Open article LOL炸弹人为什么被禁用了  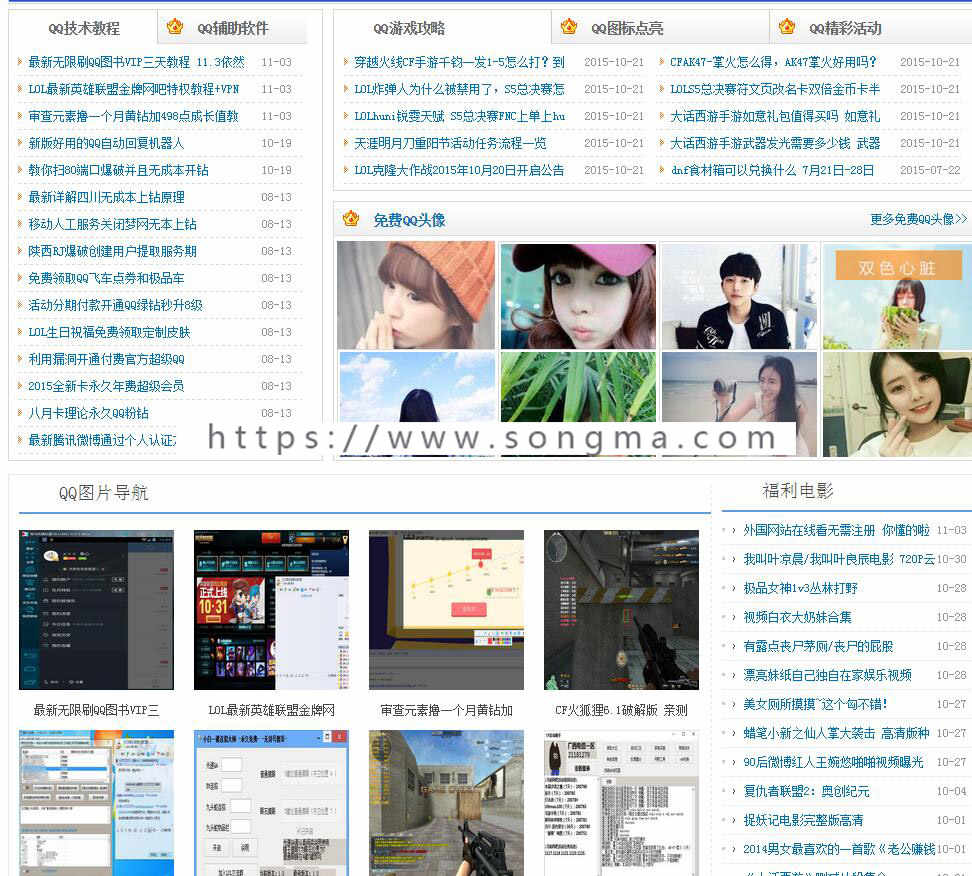459,89
